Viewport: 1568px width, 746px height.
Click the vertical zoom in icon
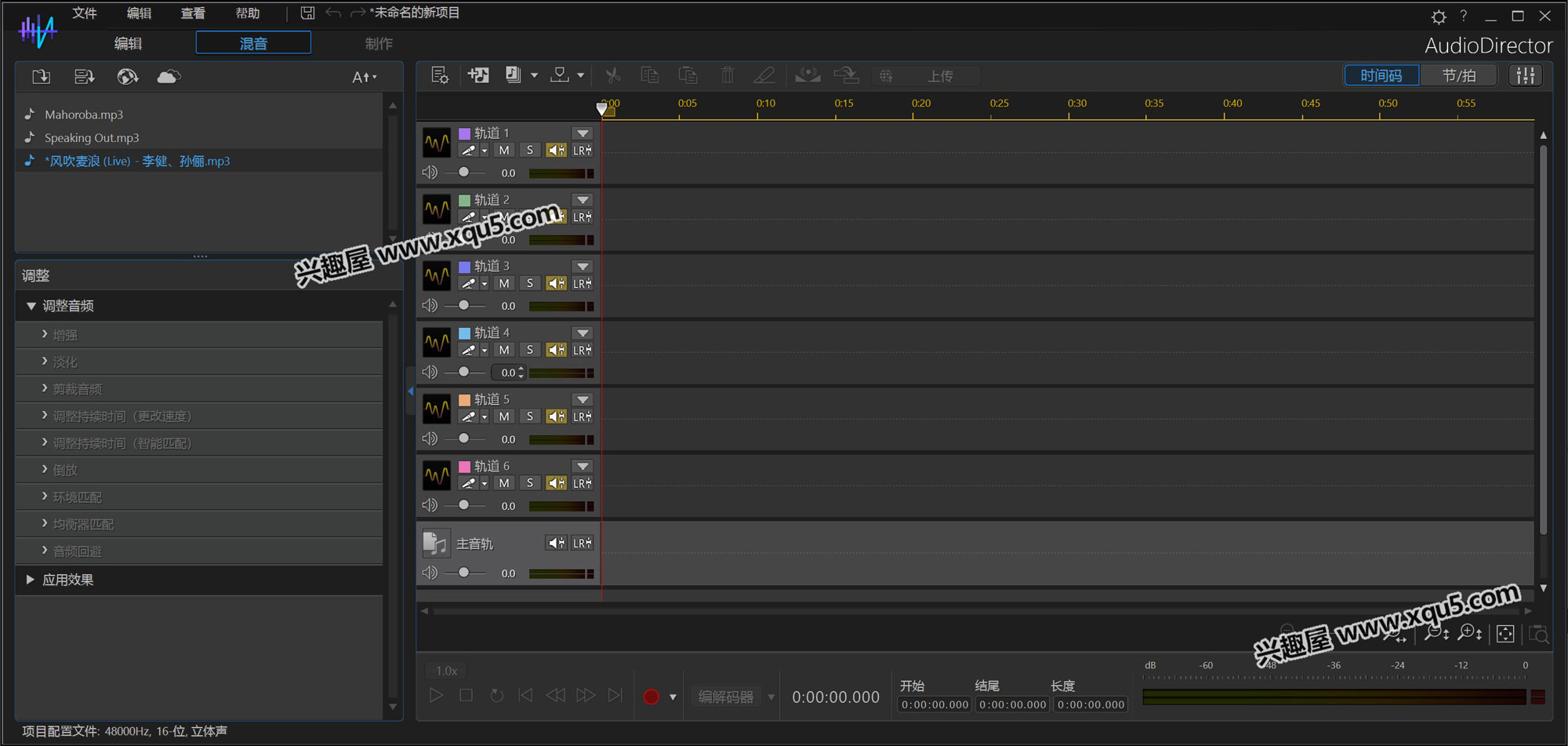coord(1470,633)
